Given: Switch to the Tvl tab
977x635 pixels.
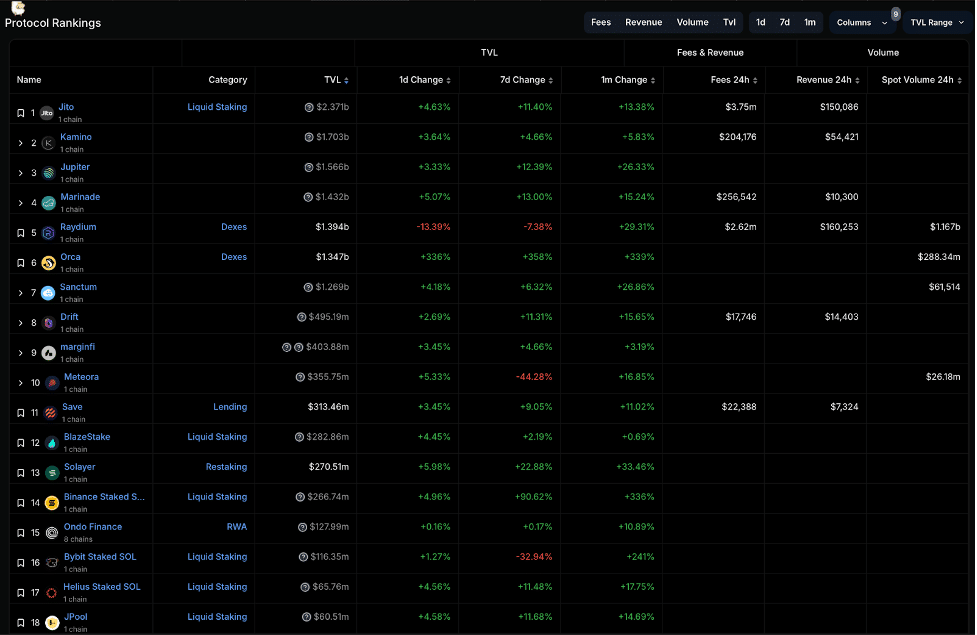Looking at the screenshot, I should coord(729,22).
